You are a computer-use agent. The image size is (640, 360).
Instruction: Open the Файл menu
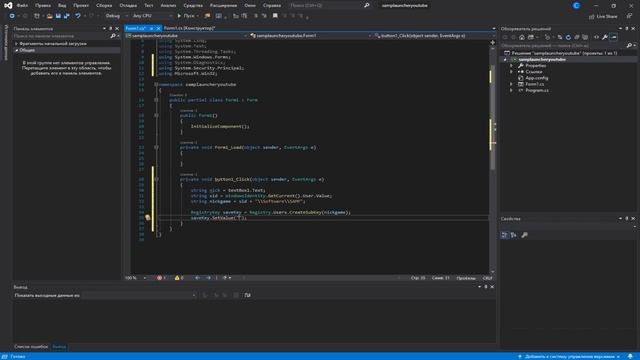pos(22,6)
